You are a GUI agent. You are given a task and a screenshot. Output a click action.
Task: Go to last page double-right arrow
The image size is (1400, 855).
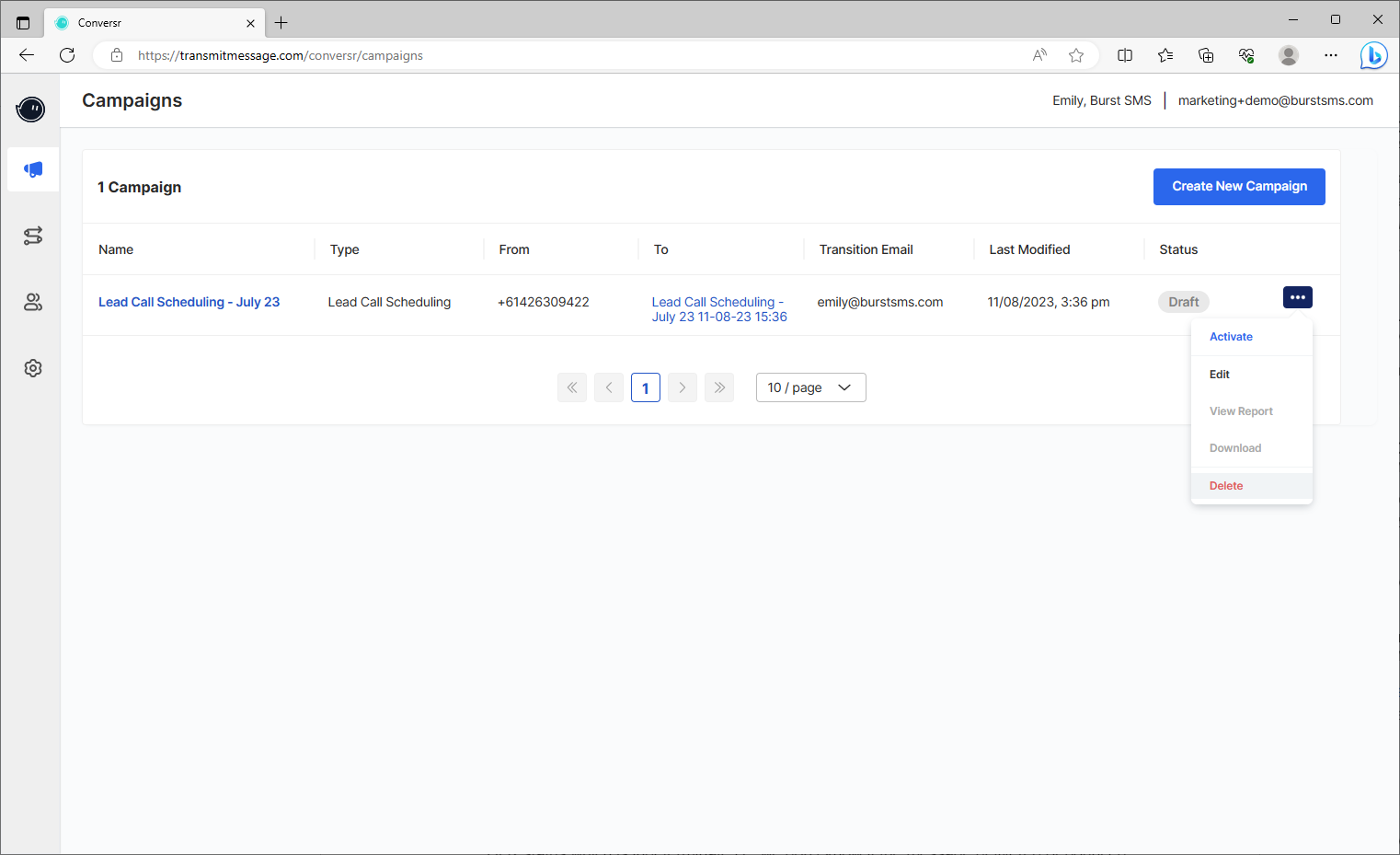point(719,387)
